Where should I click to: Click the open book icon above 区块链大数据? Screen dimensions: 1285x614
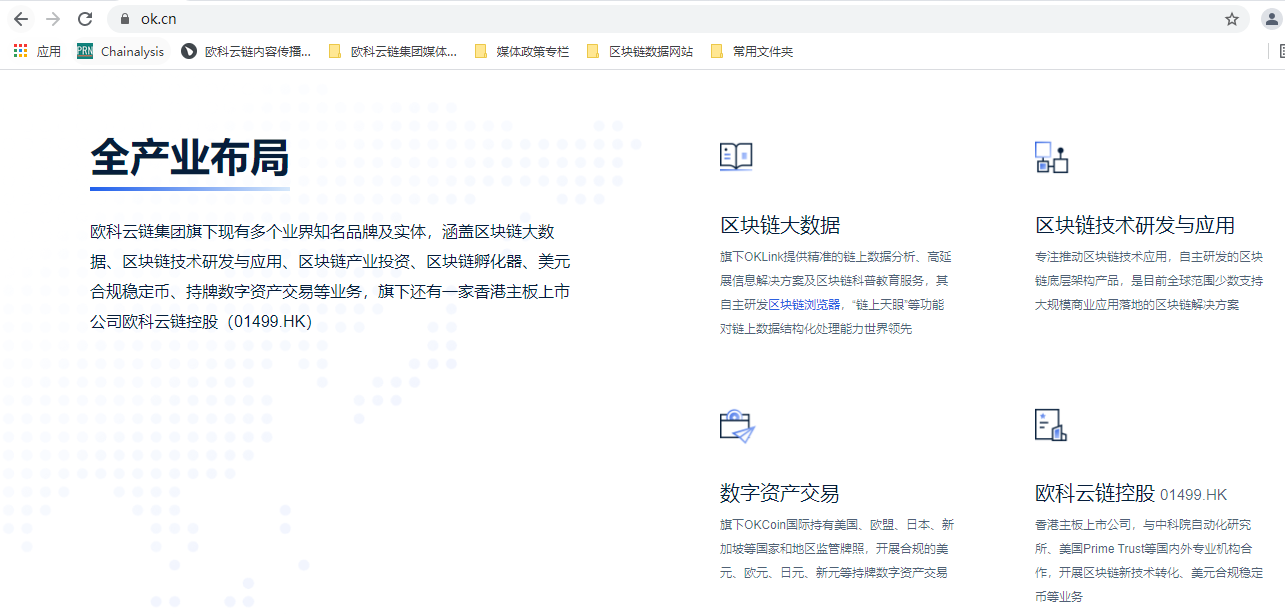coord(736,157)
